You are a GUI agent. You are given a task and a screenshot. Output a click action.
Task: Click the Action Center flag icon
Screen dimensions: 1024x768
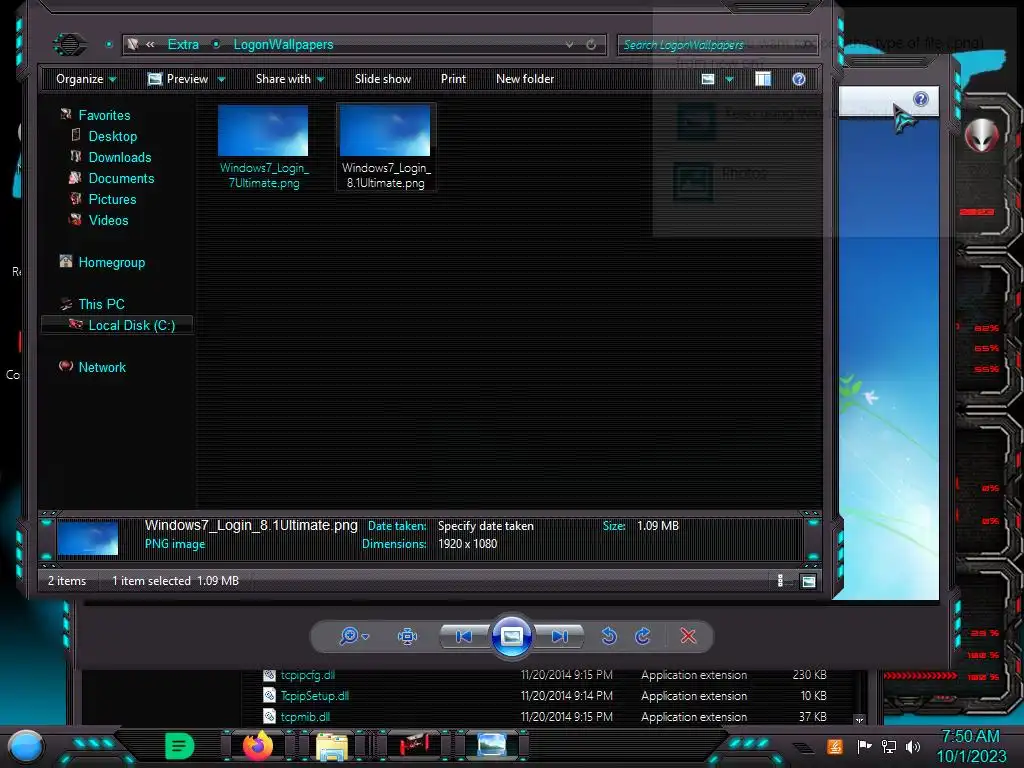(x=865, y=746)
